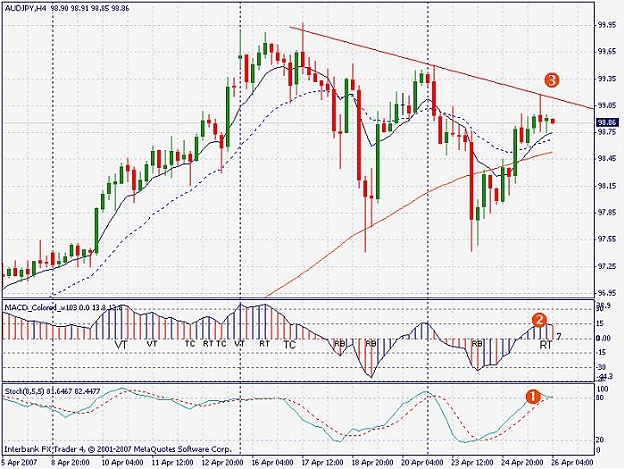Click the 5 Apr 2007 date label
625x469 pixels.
pyautogui.click(x=19, y=463)
